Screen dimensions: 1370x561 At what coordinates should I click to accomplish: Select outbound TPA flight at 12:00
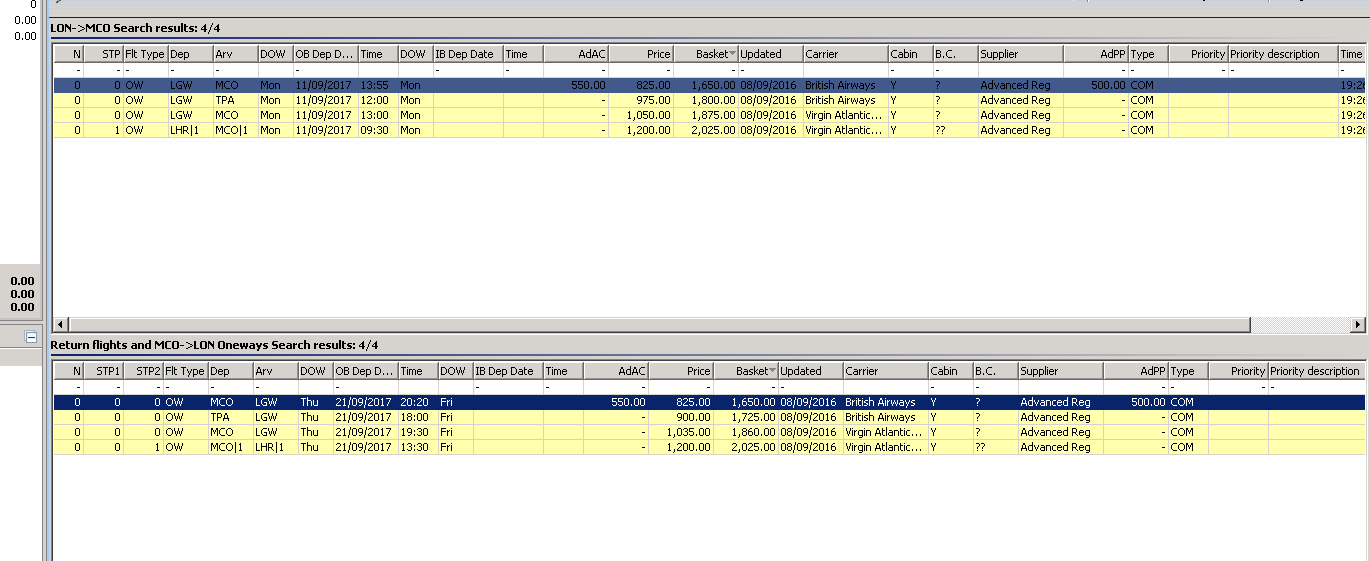710,100
